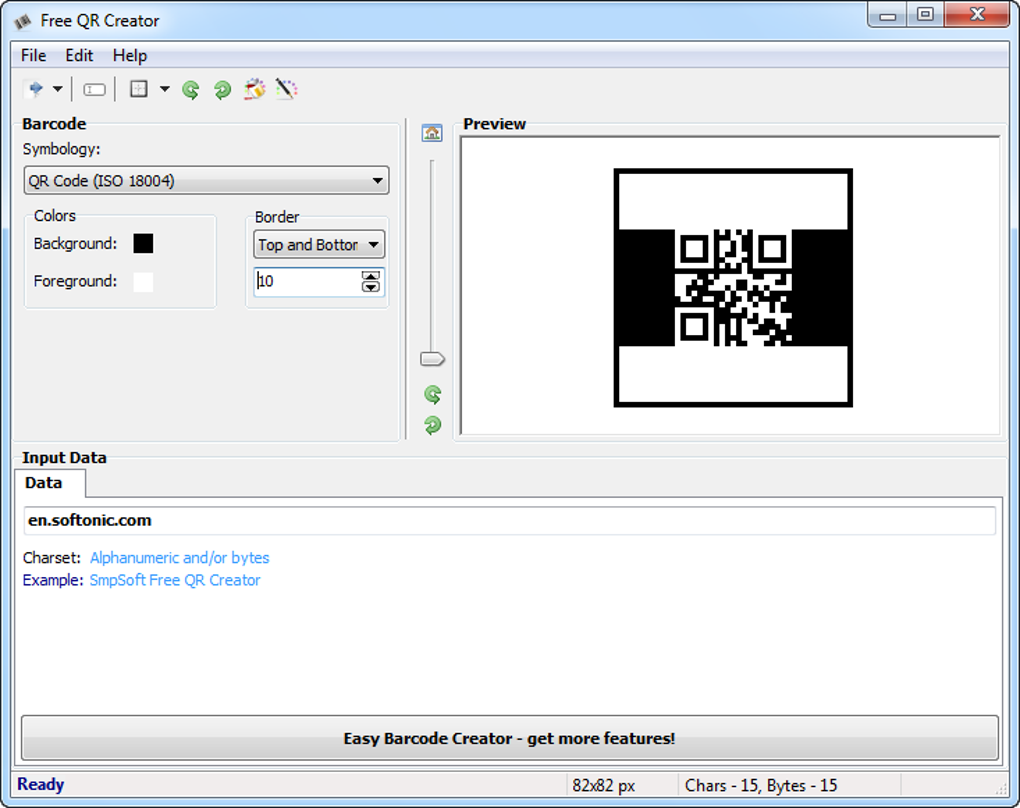Viewport: 1020px width, 808px height.
Task: Click the QR code preview image
Action: coord(733,288)
